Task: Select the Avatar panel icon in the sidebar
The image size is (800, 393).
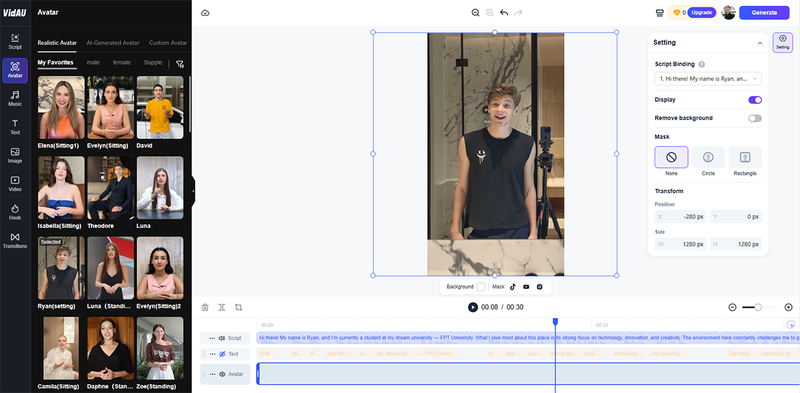Action: coord(15,70)
